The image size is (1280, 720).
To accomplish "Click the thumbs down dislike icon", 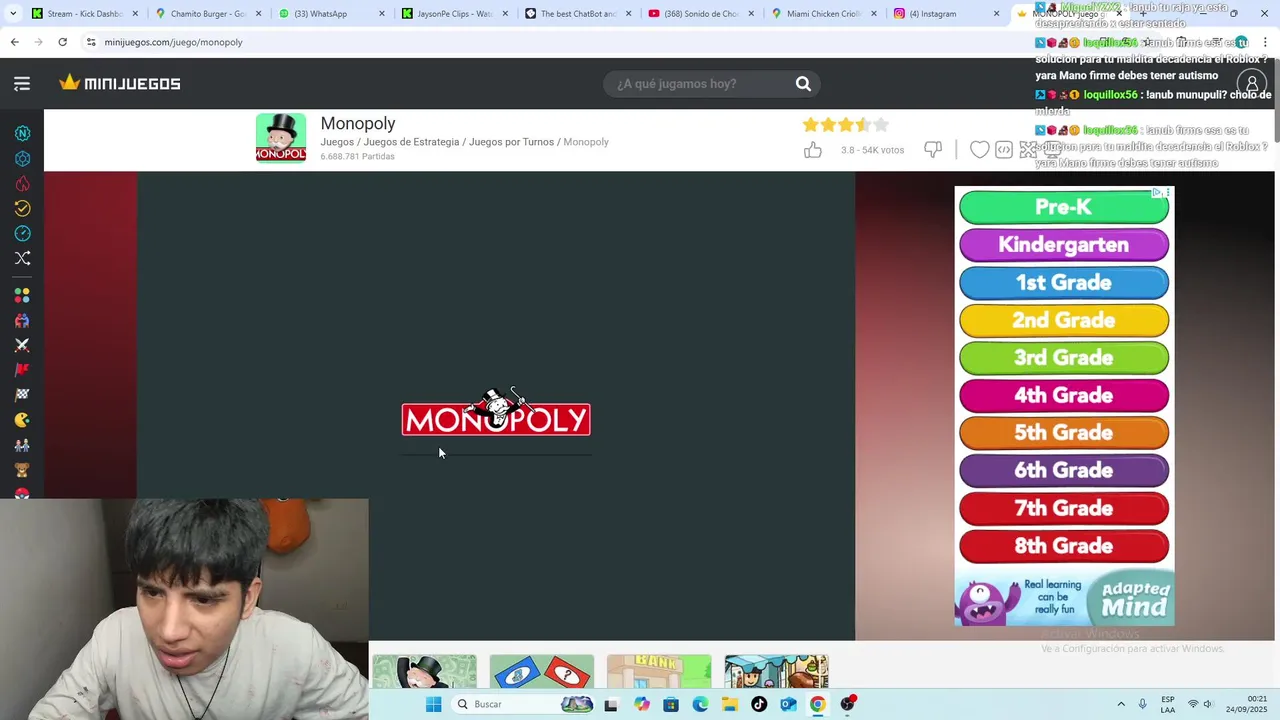I will 933,150.
